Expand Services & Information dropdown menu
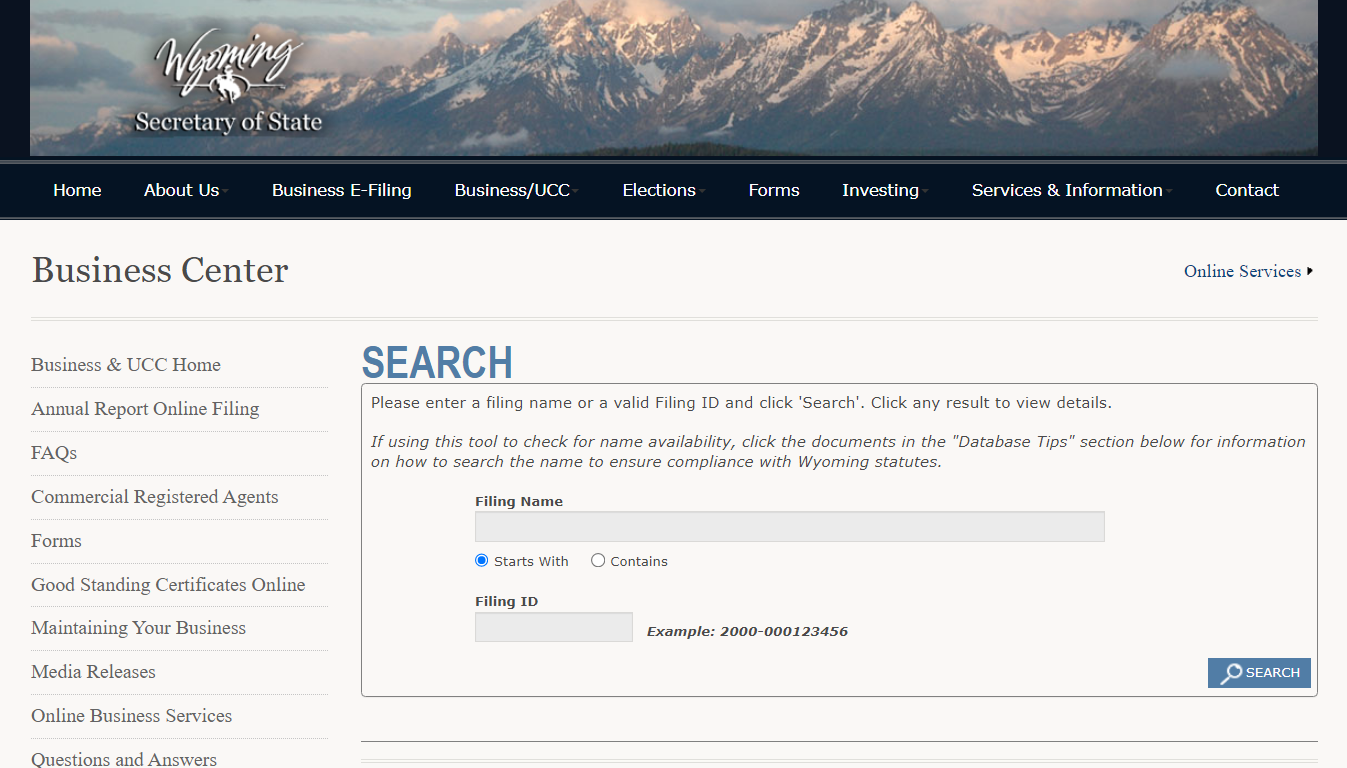Image resolution: width=1347 pixels, height=768 pixels. [x=1071, y=190]
